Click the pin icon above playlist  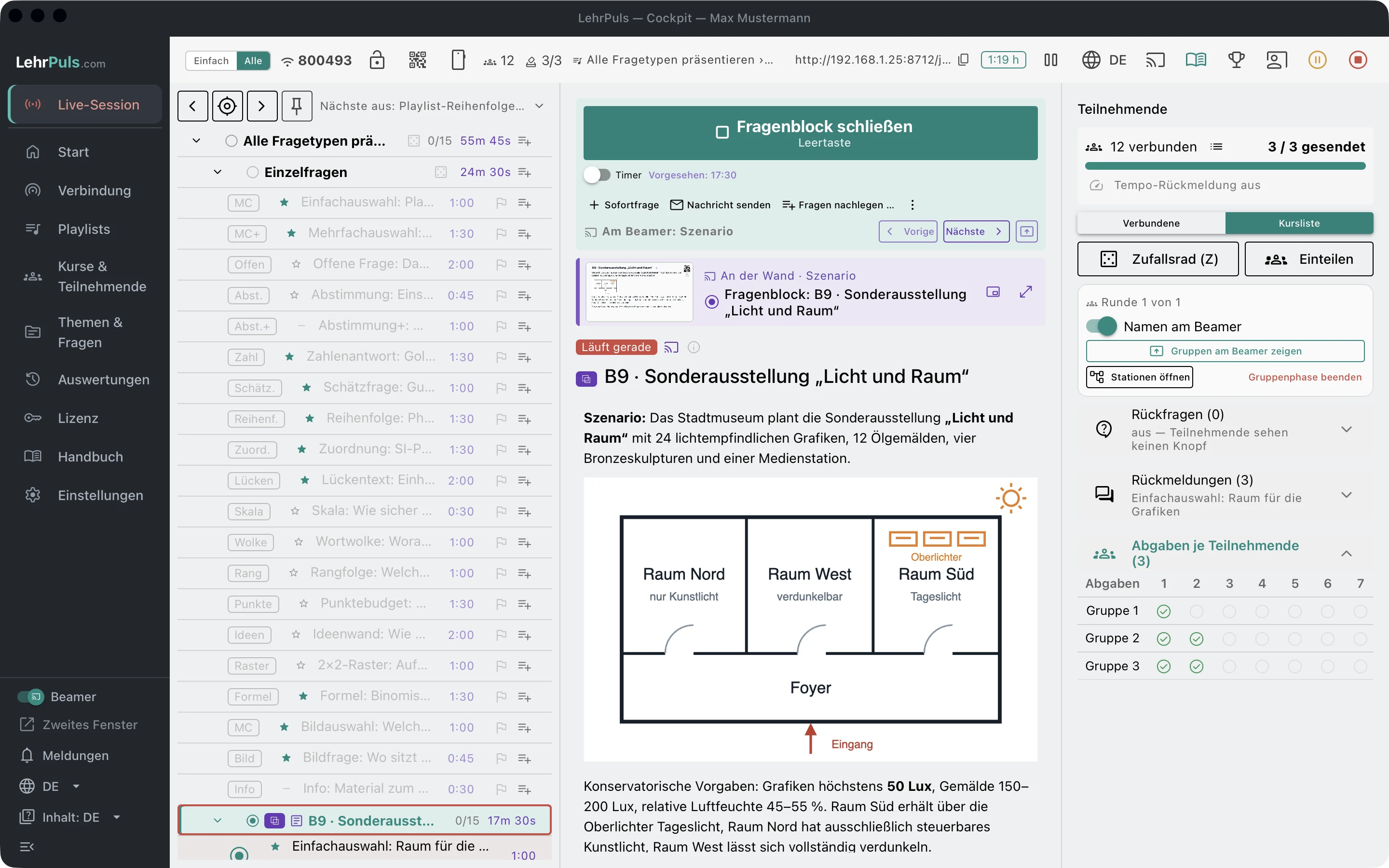[x=297, y=106]
